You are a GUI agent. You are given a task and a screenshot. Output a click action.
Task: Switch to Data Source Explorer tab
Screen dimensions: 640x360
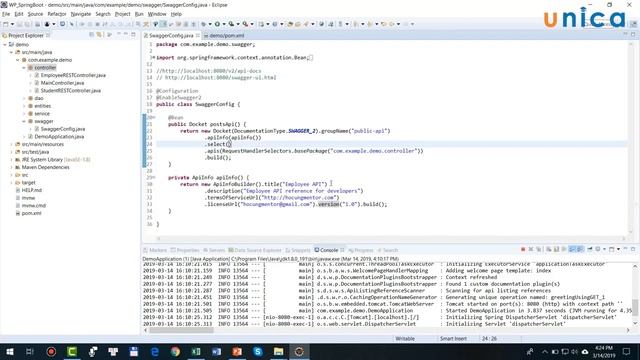click(x=255, y=250)
